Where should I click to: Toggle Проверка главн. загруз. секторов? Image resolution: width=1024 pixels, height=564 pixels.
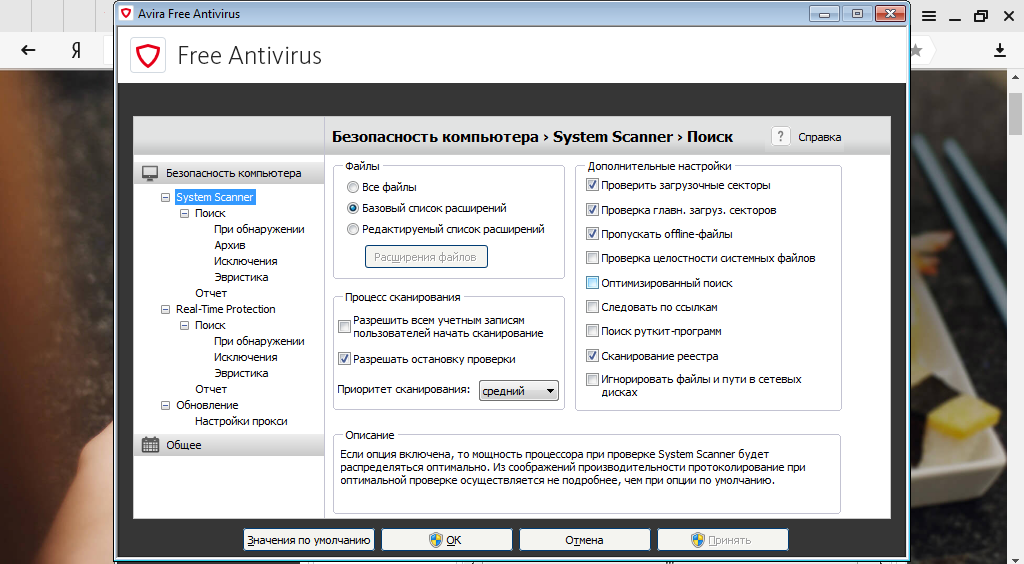click(592, 210)
